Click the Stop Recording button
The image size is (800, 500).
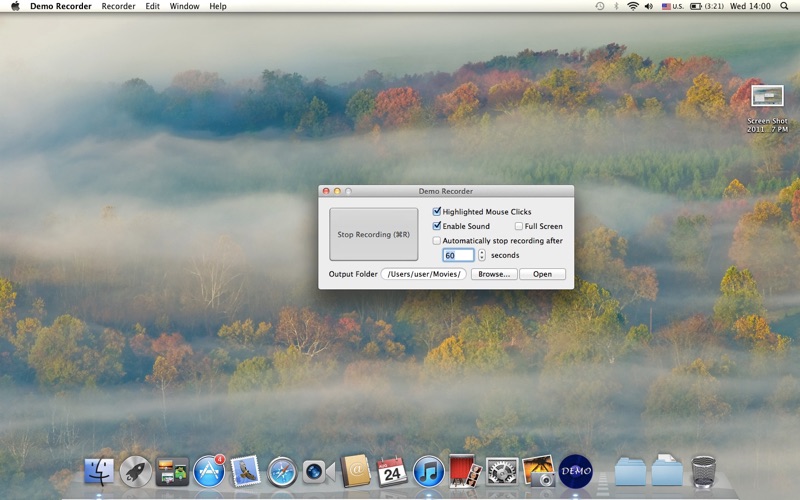point(373,234)
